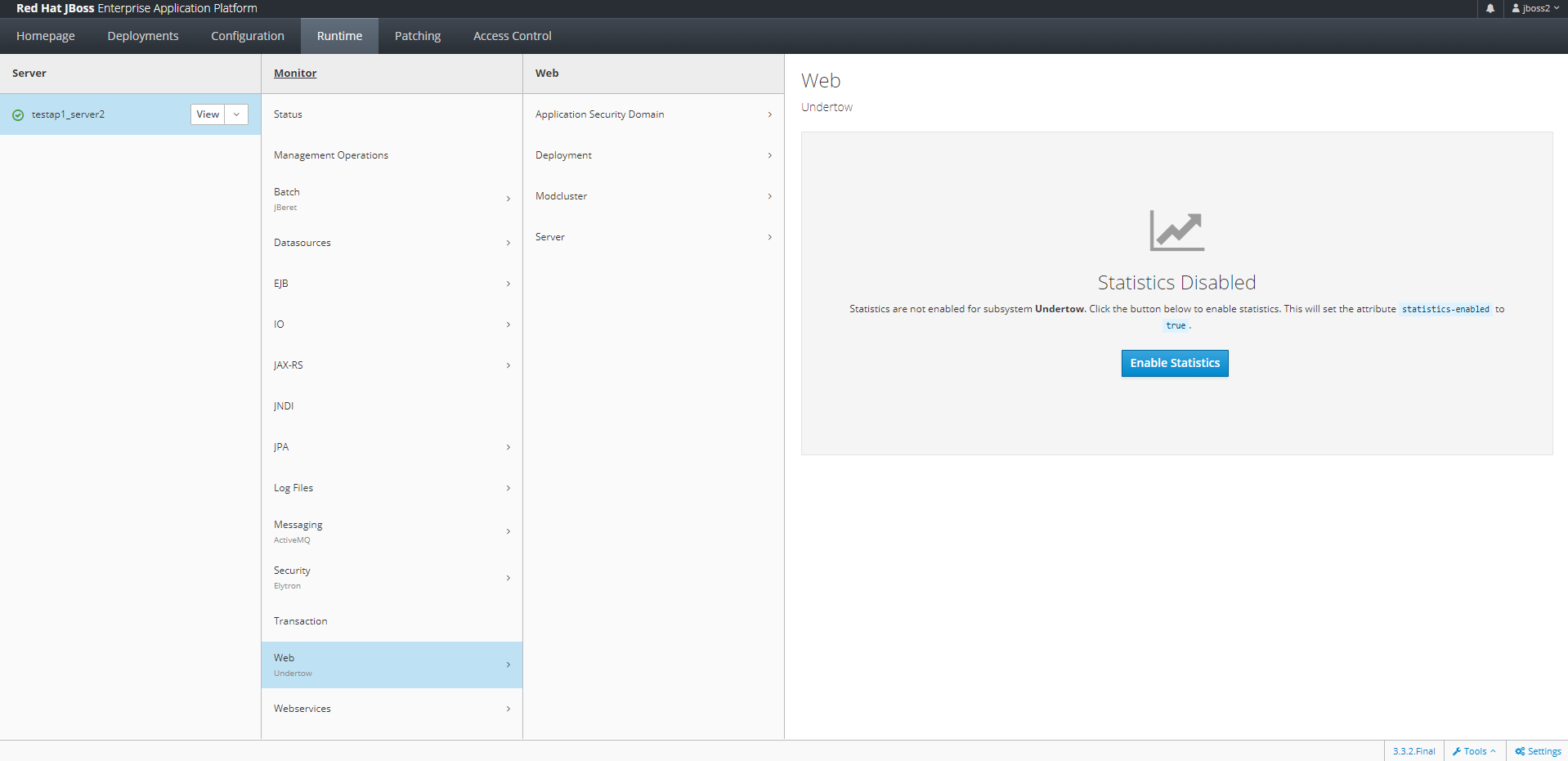Go to Access Control tab
Viewport: 1568px width, 761px height.
click(513, 36)
